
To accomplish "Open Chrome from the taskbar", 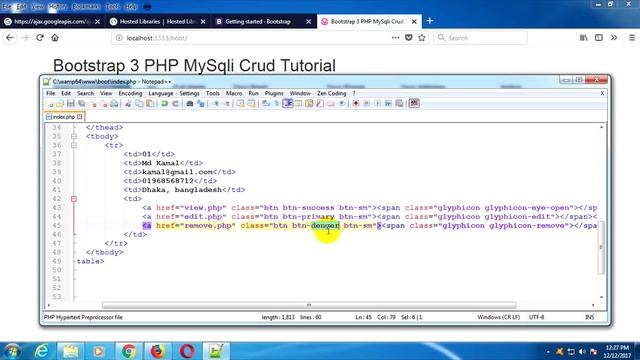I will (x=129, y=351).
